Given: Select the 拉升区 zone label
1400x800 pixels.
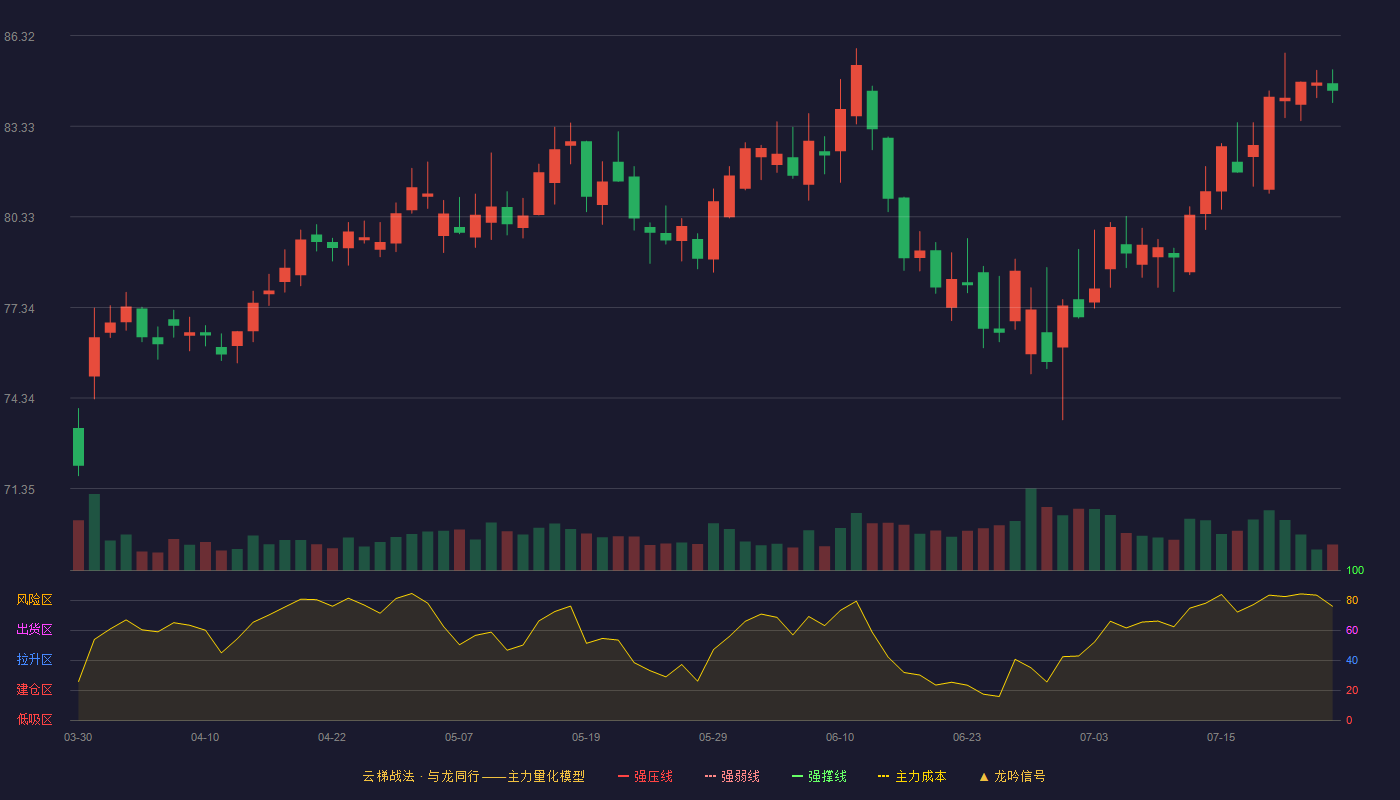Looking at the screenshot, I should pos(34,660).
